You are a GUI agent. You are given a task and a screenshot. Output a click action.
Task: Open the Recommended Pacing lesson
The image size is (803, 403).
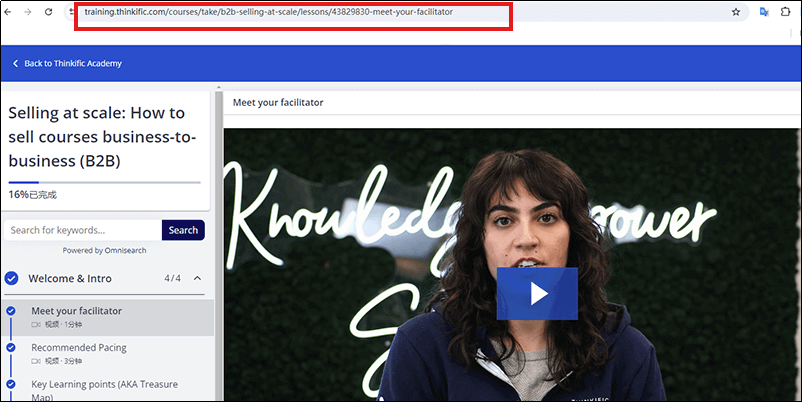click(78, 347)
